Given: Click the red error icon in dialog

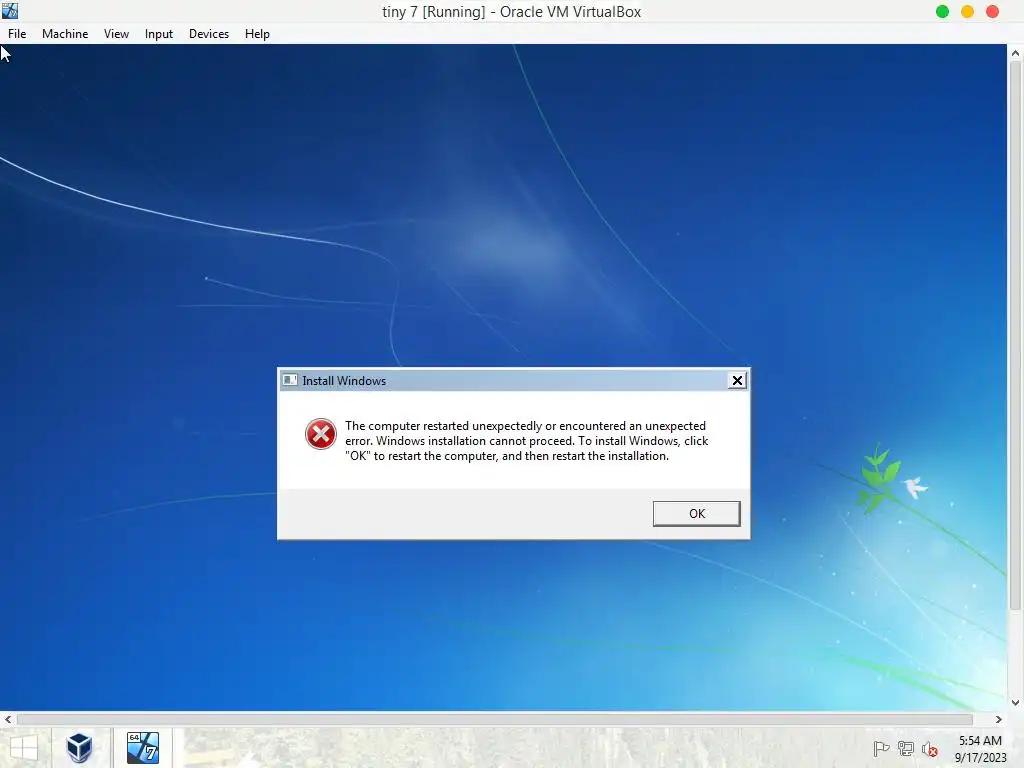Looking at the screenshot, I should [321, 434].
